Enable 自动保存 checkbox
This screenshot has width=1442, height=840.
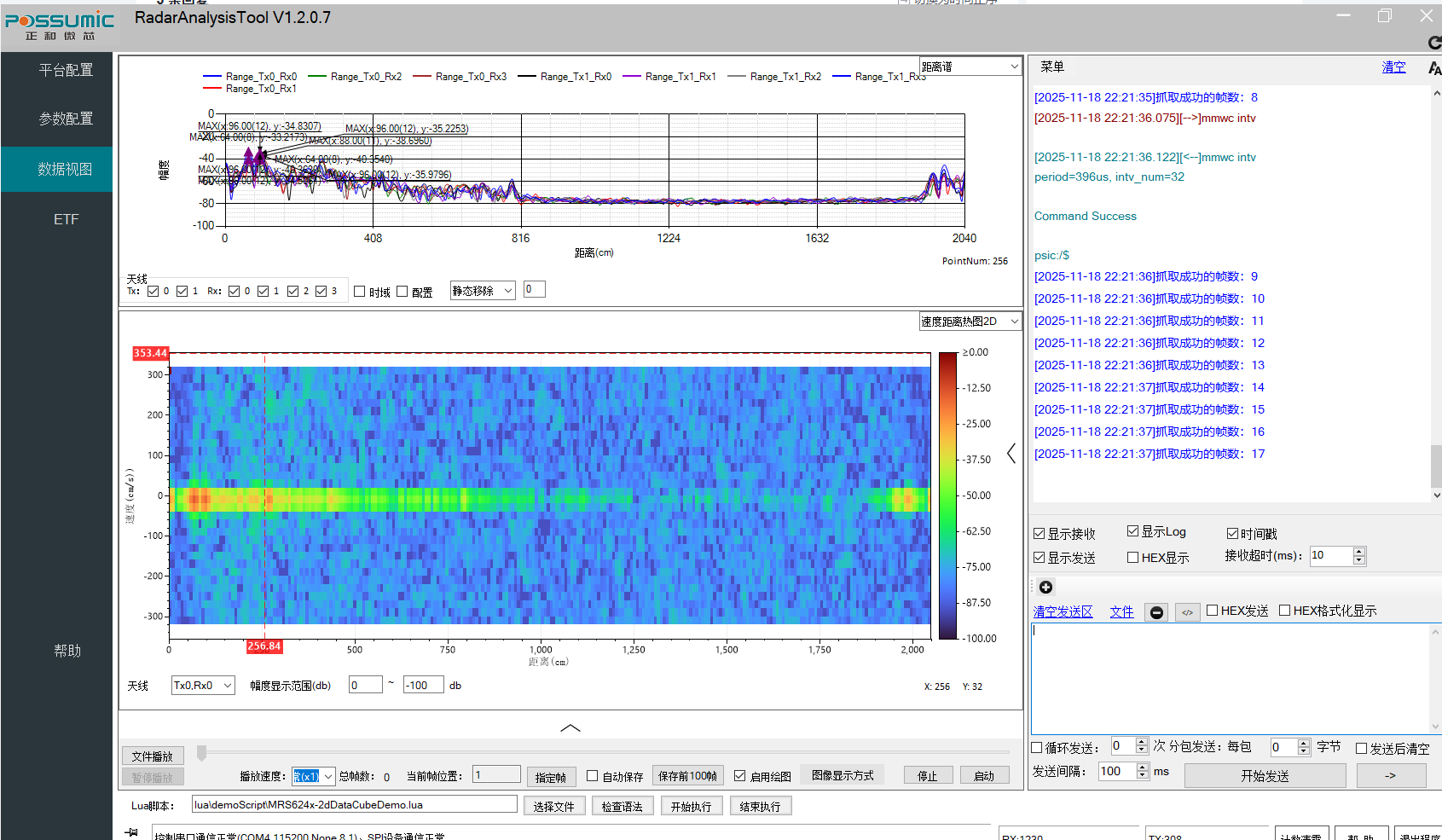point(592,776)
